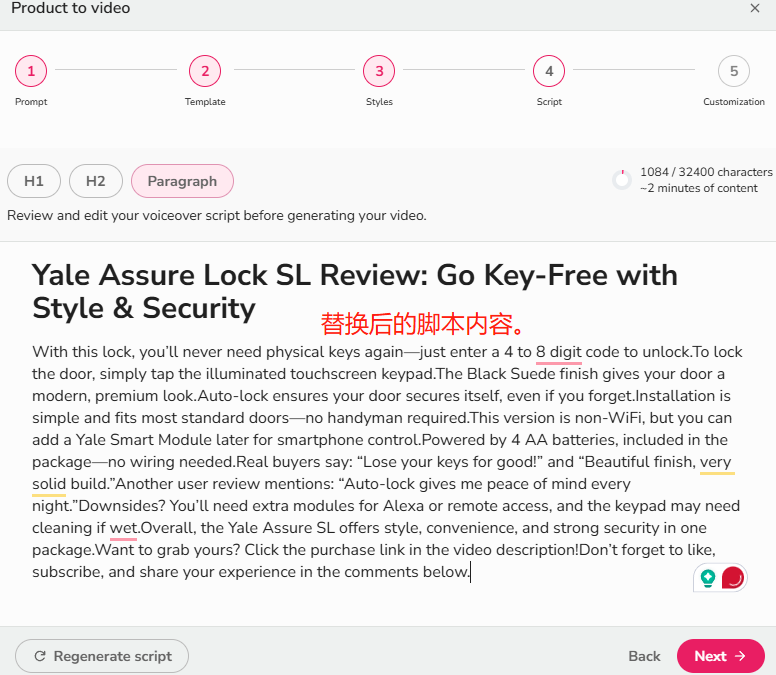Viewport: 776px width, 675px height.
Task: Click the green lightbulb extension icon
Action: click(x=708, y=578)
